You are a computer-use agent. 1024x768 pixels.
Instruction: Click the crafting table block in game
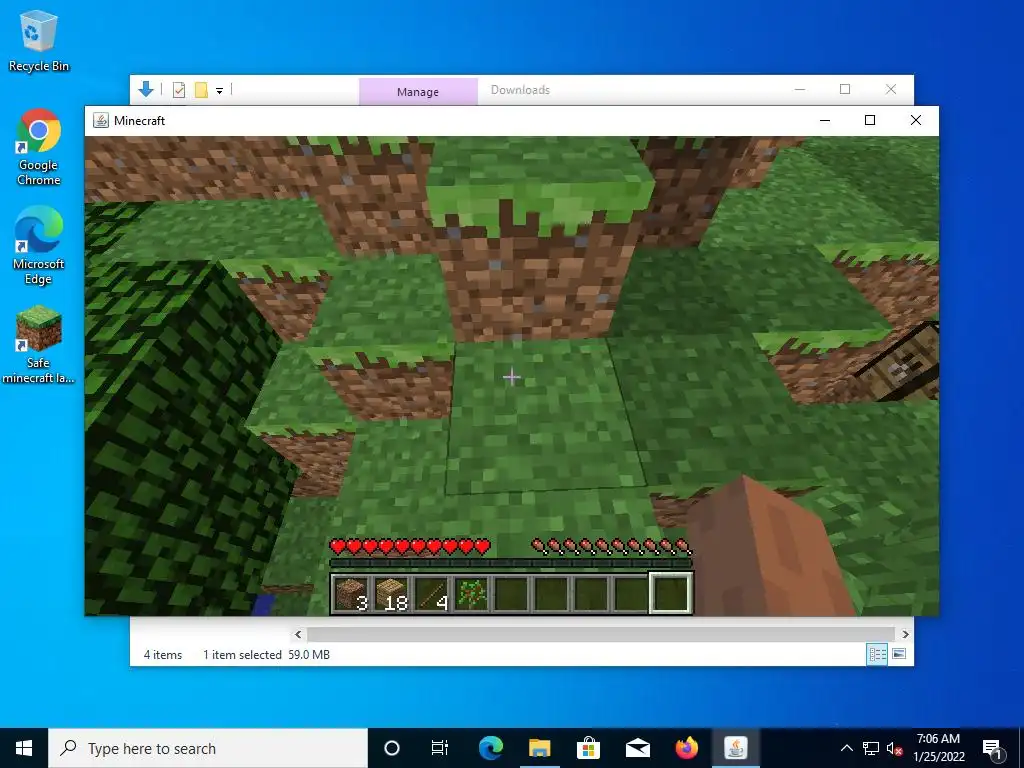pyautogui.click(x=901, y=363)
